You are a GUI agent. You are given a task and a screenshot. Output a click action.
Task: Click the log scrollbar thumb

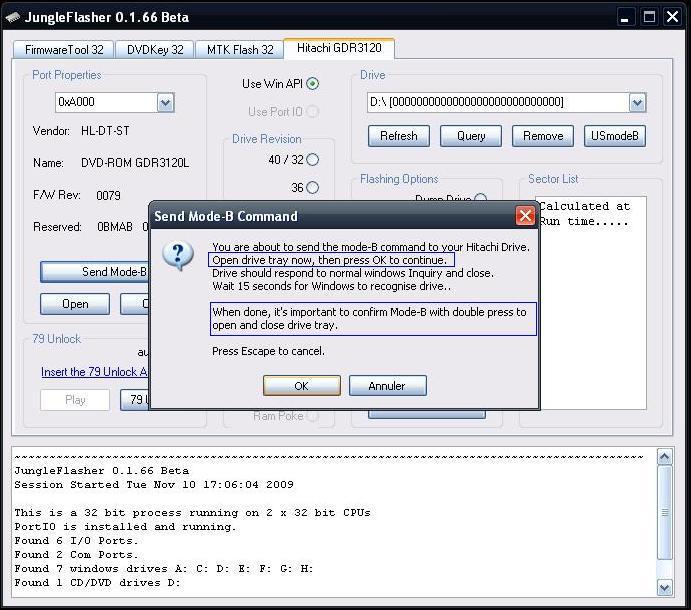tap(664, 512)
